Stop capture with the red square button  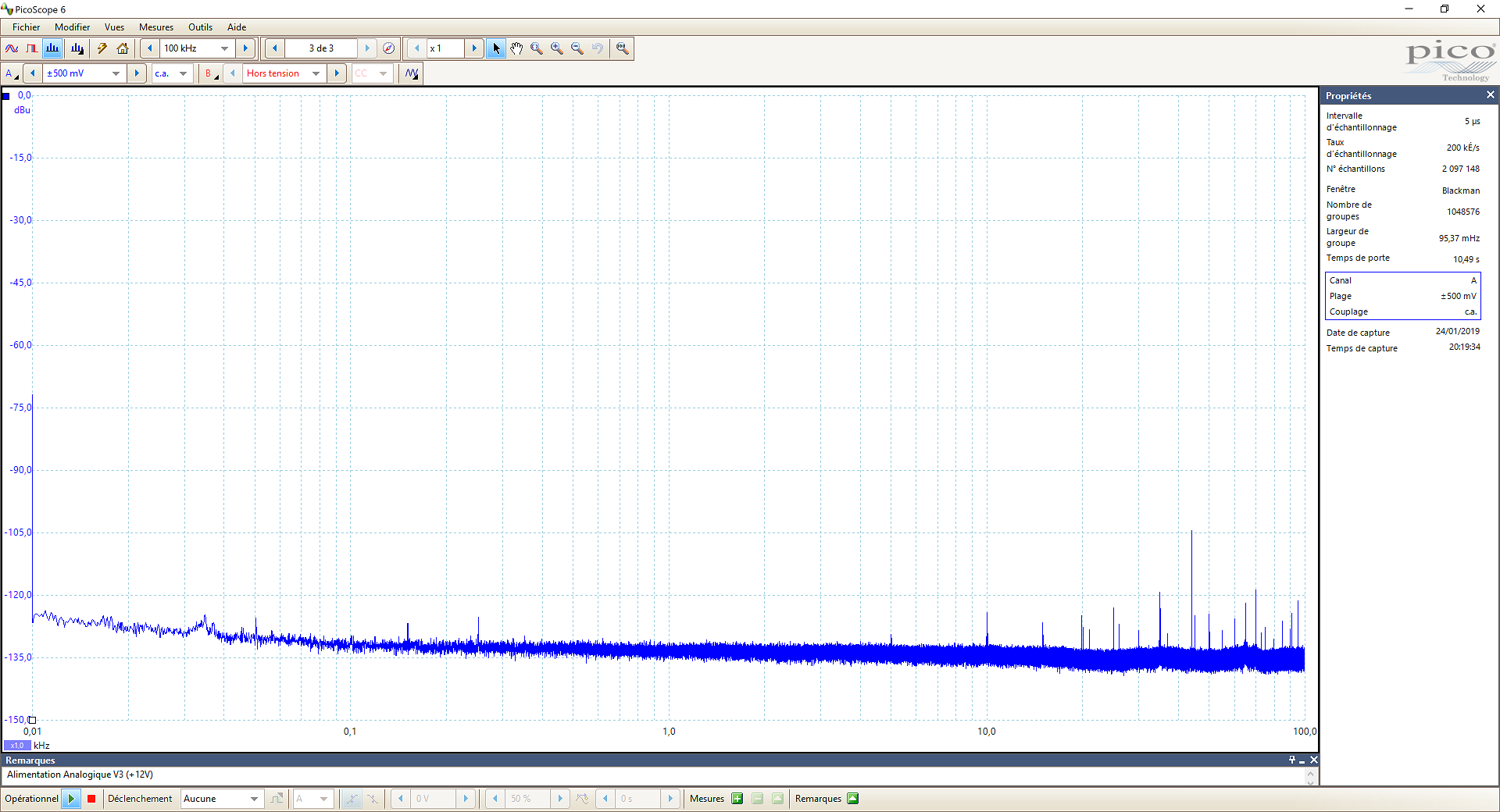(91, 799)
